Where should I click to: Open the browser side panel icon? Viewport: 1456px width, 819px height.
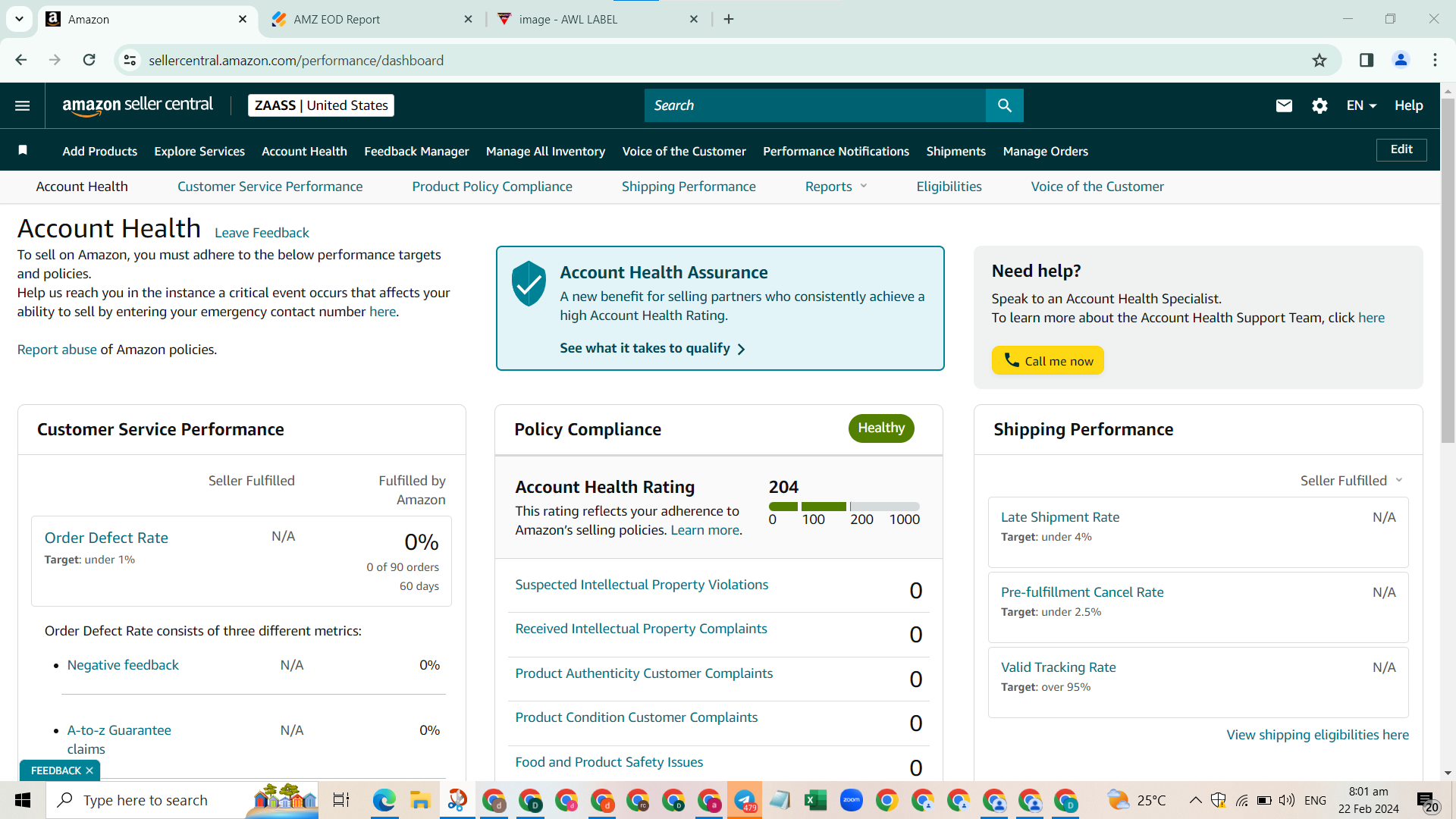pyautogui.click(x=1367, y=60)
